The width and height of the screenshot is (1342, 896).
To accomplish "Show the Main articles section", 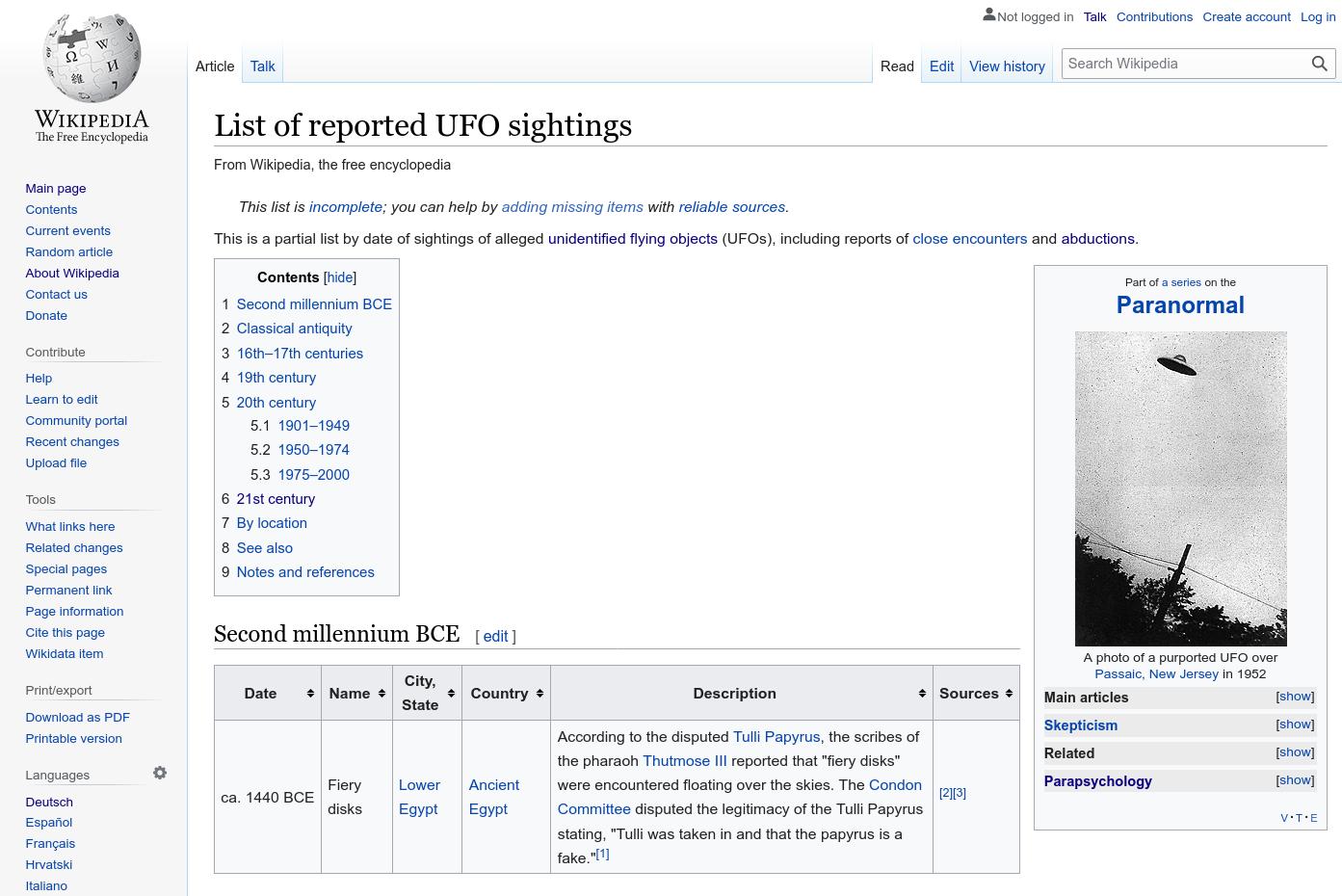I will 1294,696.
